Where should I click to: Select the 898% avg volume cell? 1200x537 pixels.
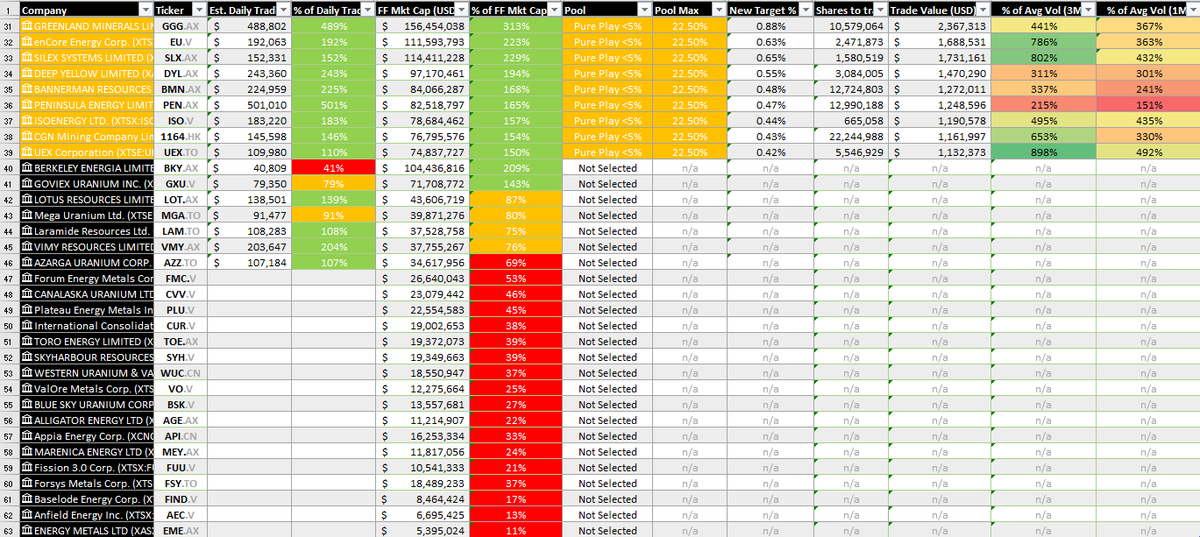pyautogui.click(x=1043, y=153)
